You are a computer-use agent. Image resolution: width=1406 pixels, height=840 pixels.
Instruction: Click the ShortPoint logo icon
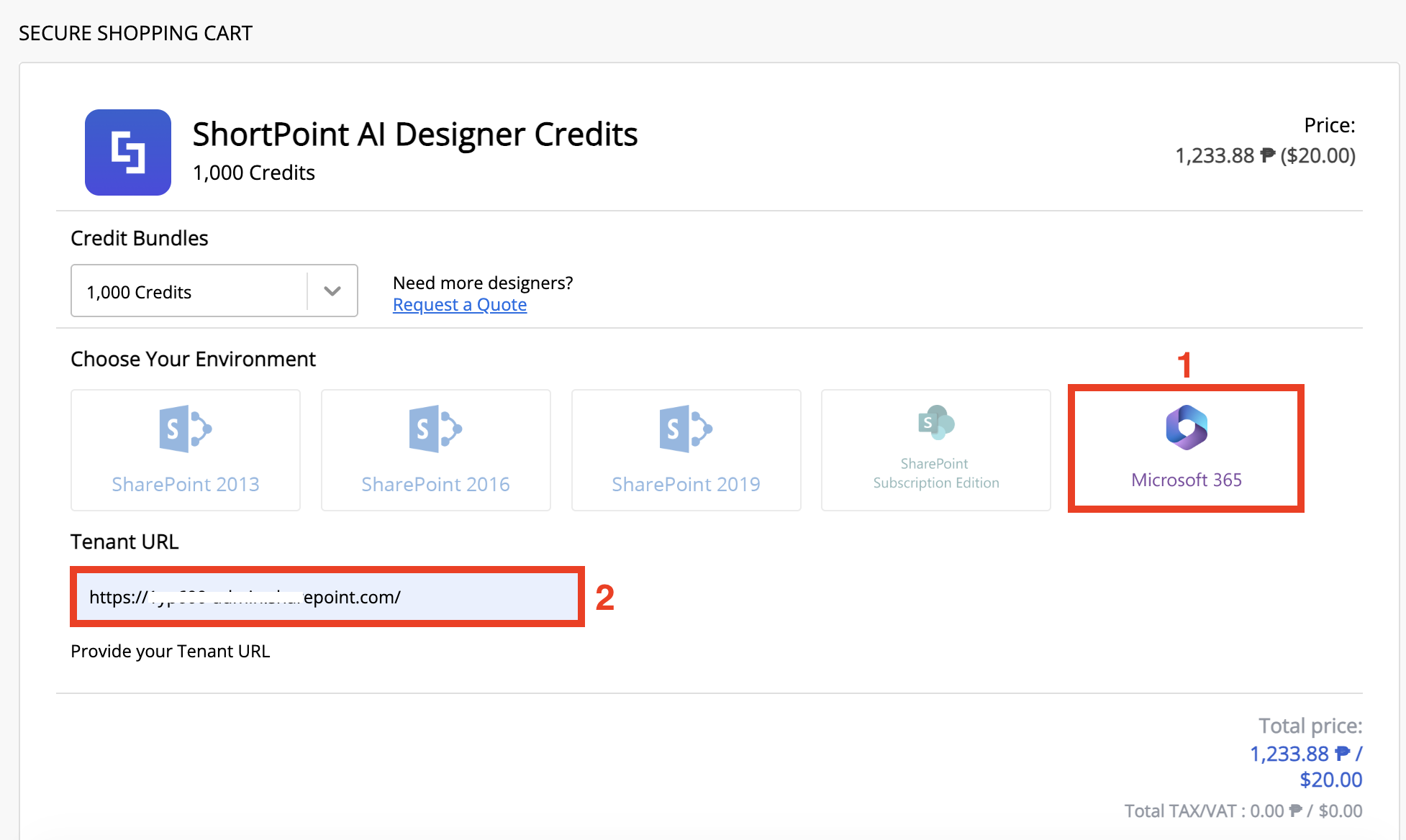[x=128, y=152]
